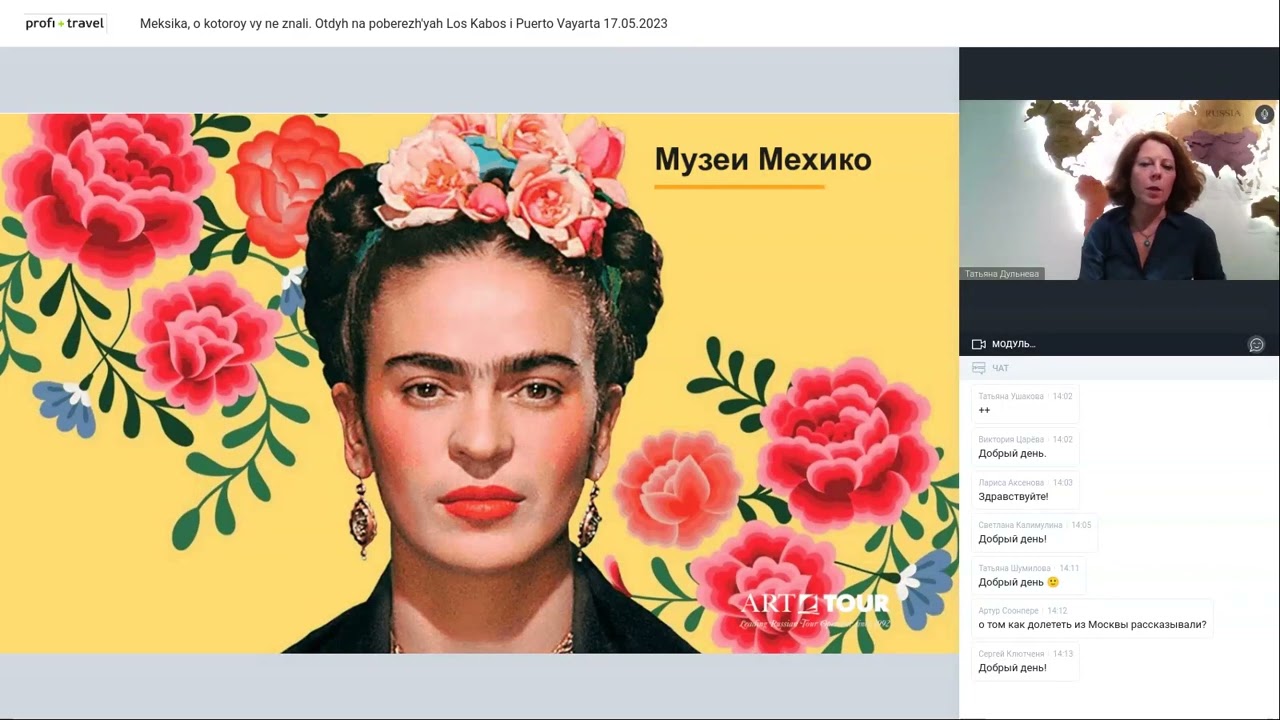Click the ART TOUR logo on the slide

point(814,609)
